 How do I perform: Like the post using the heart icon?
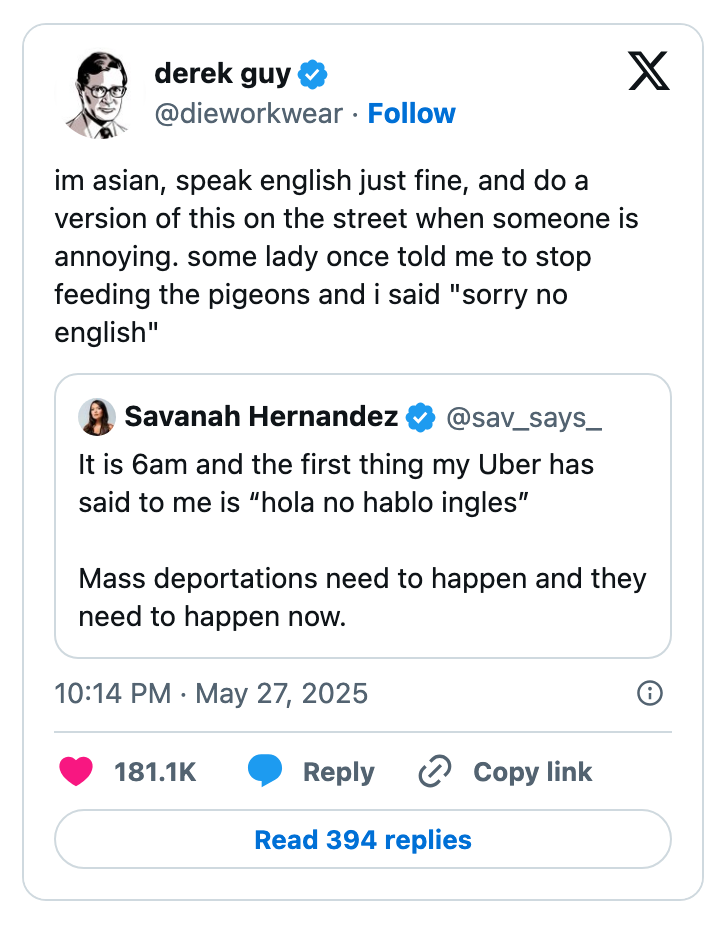click(x=77, y=772)
